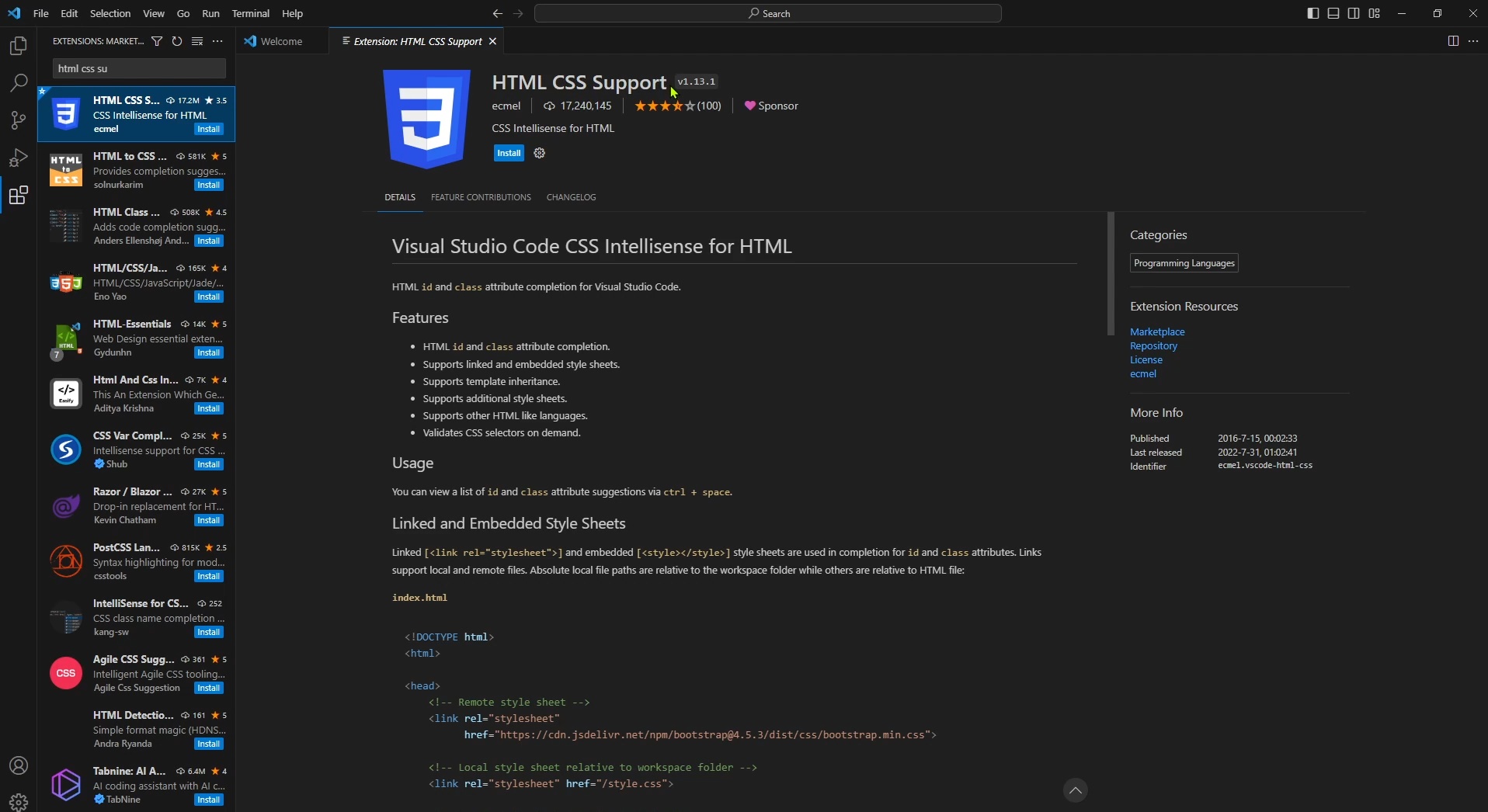Open the Manage gear menu in activity bar

coord(18,801)
